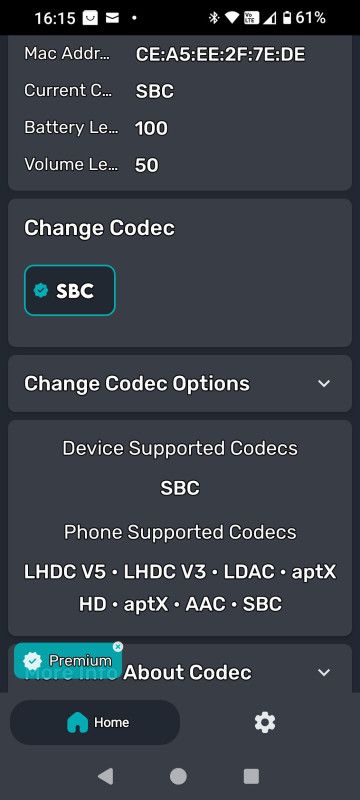Open the settings gear tab
The image size is (360, 800).
click(265, 722)
